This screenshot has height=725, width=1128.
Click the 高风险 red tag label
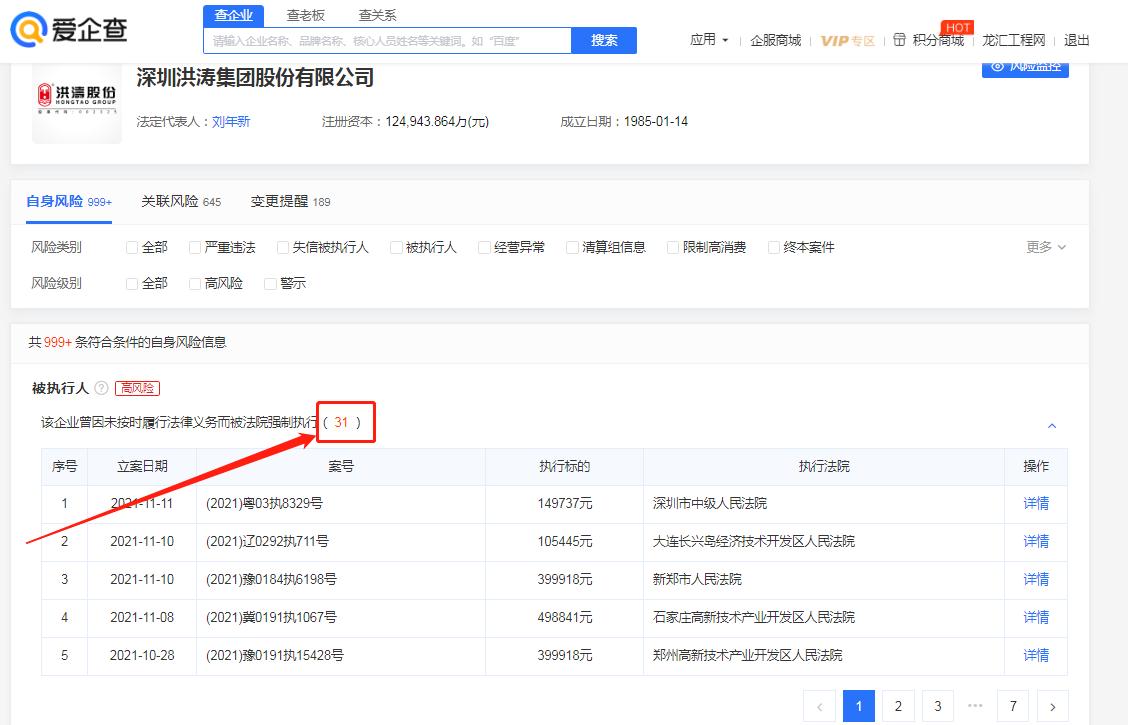click(x=137, y=388)
